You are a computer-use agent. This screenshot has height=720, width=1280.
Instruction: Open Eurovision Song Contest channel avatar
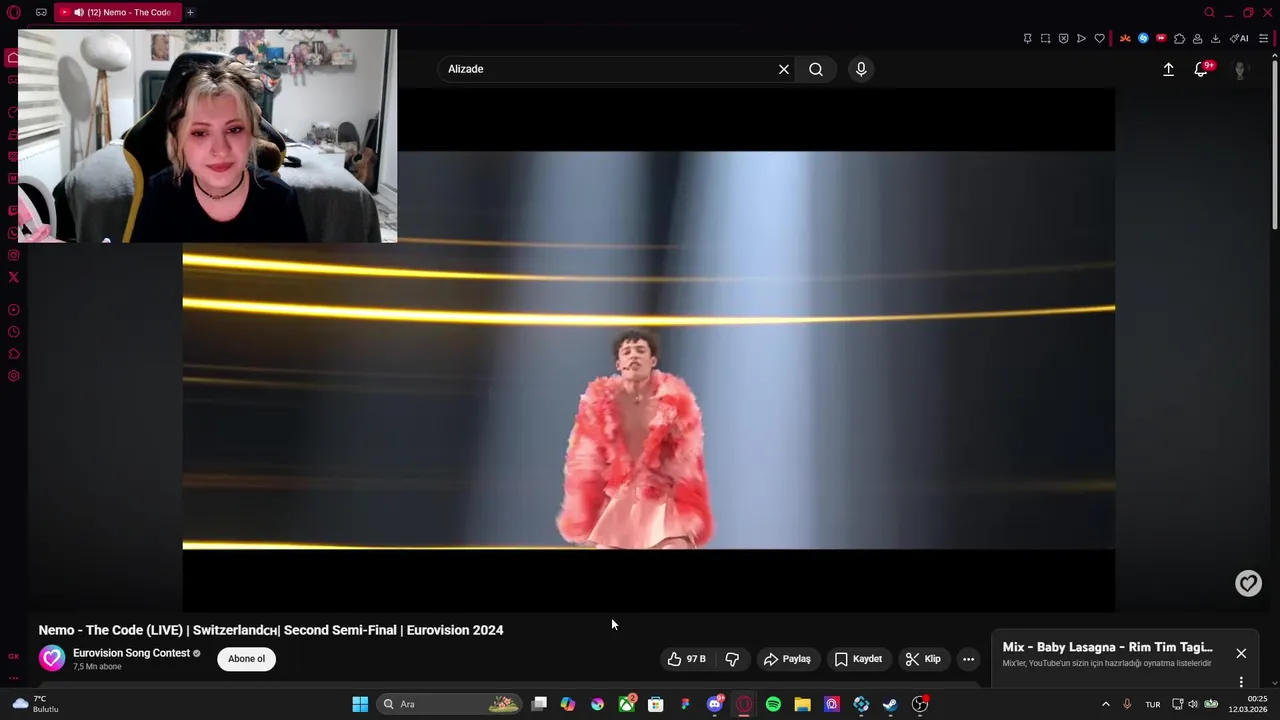(x=52, y=658)
